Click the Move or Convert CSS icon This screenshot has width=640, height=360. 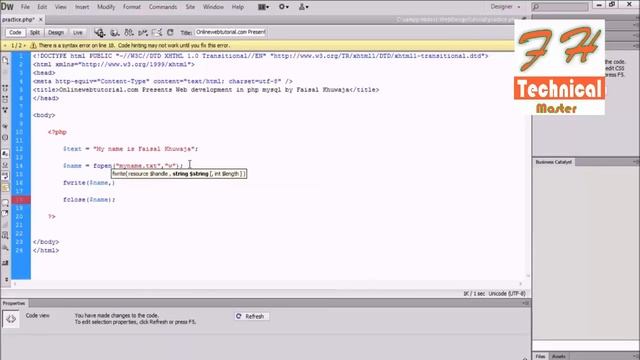5,247
